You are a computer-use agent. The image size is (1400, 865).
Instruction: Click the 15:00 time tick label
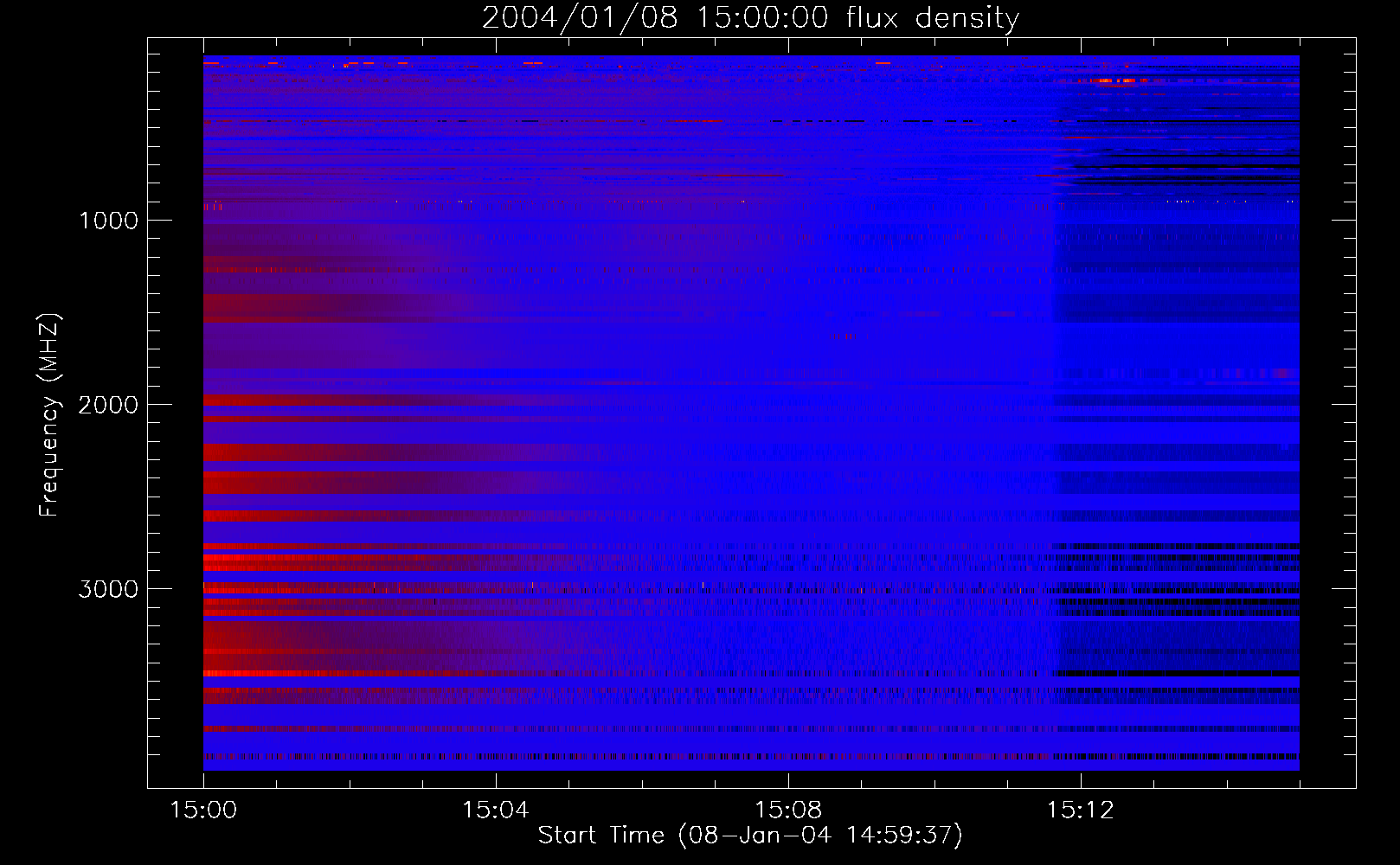point(203,811)
